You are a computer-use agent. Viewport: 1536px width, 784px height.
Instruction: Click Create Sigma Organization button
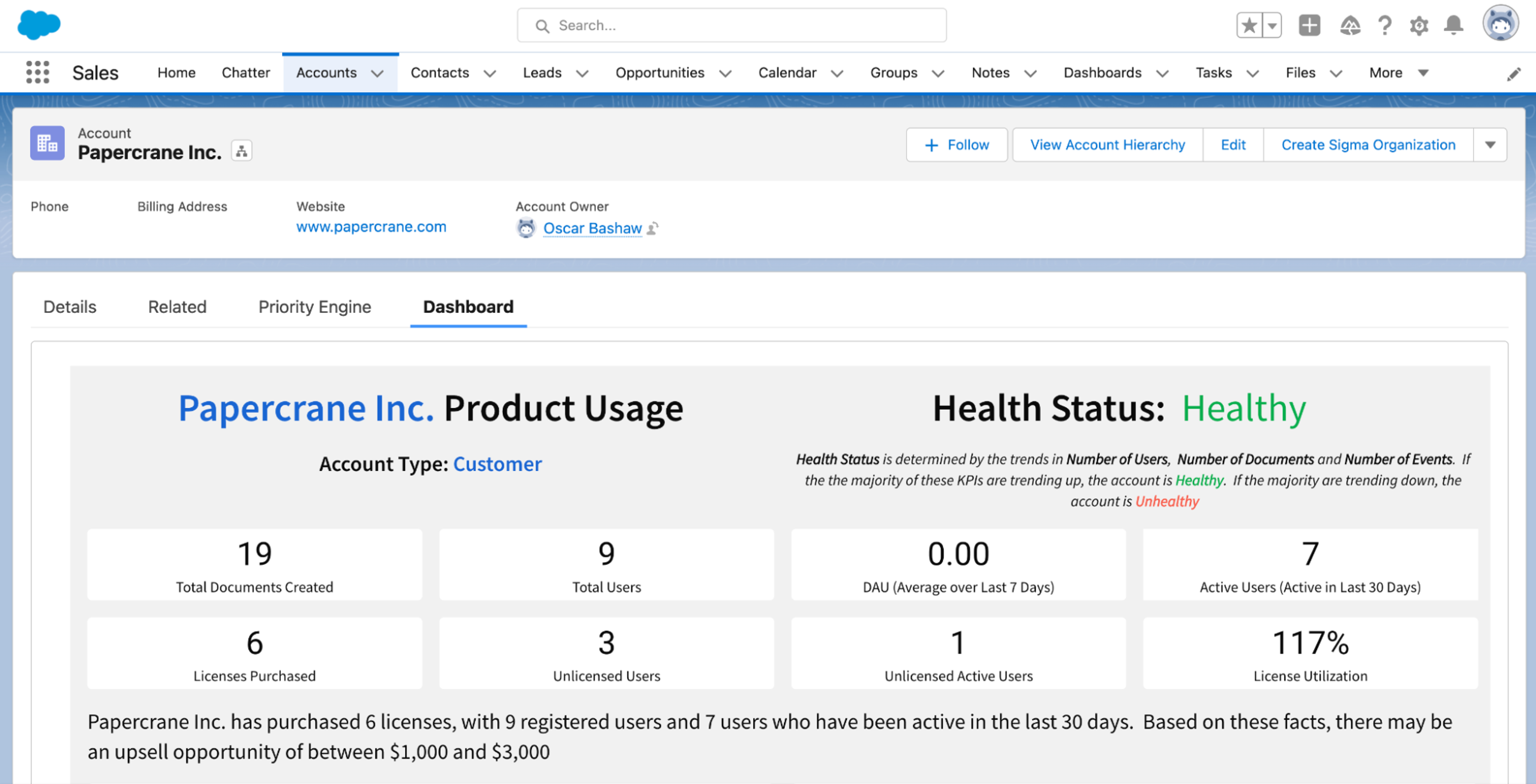coord(1368,145)
